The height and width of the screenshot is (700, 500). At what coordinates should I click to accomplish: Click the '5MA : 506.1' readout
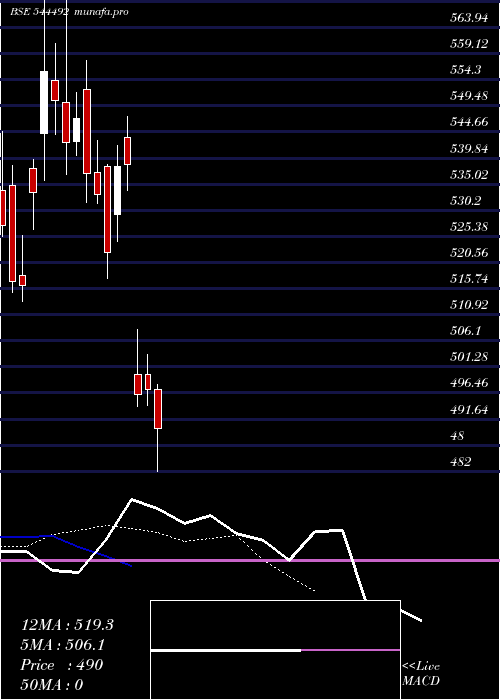tap(64, 645)
